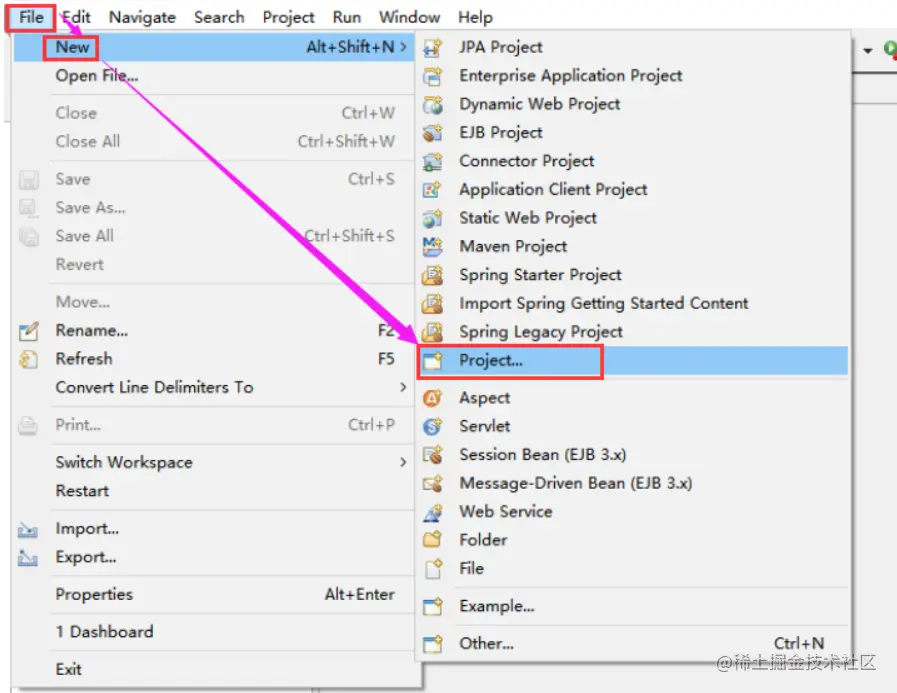
Task: Open the Search menu
Action: (219, 17)
